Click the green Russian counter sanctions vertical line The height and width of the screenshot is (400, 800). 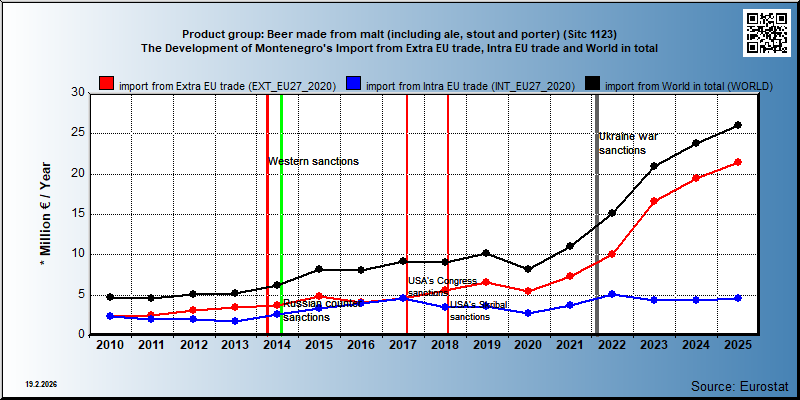pyautogui.click(x=282, y=214)
